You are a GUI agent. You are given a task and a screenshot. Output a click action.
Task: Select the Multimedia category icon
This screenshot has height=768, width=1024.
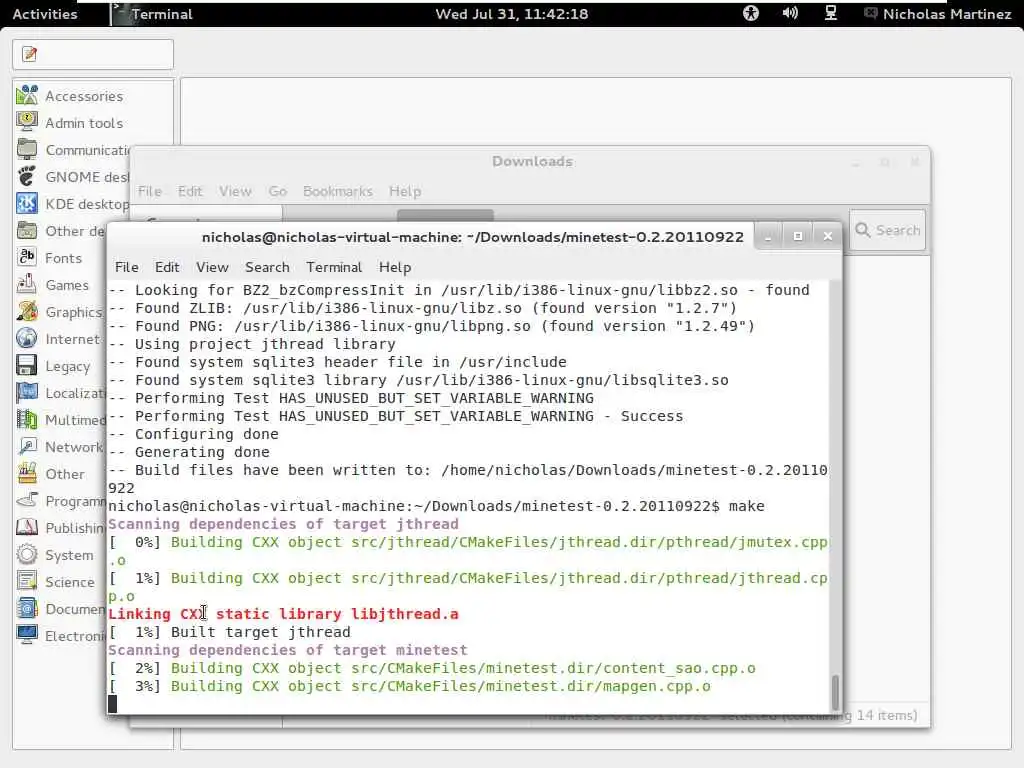[x=27, y=419]
